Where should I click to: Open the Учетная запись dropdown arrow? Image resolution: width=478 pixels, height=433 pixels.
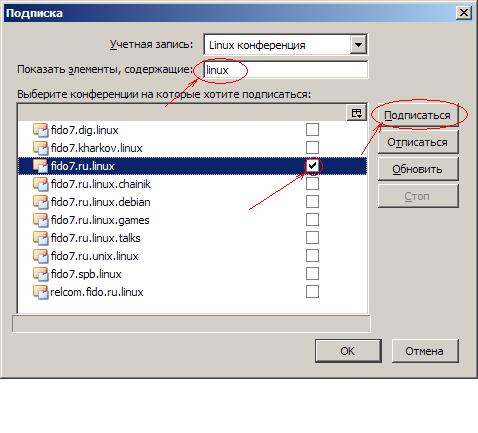point(358,45)
